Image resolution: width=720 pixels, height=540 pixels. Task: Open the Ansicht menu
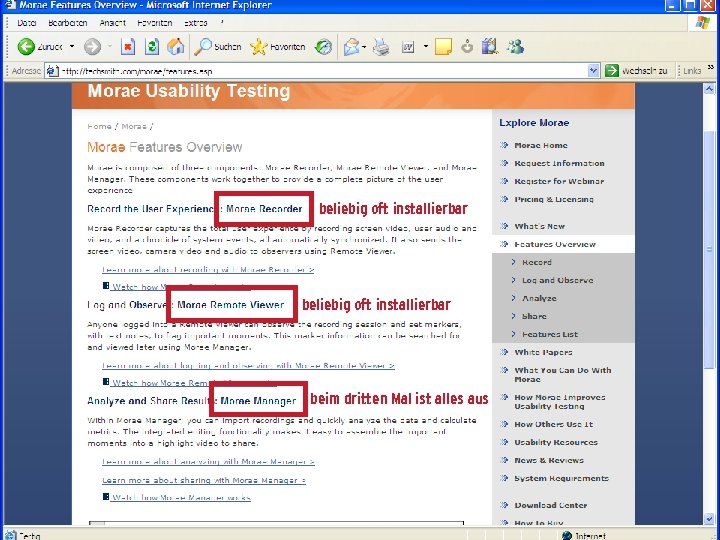click(112, 22)
